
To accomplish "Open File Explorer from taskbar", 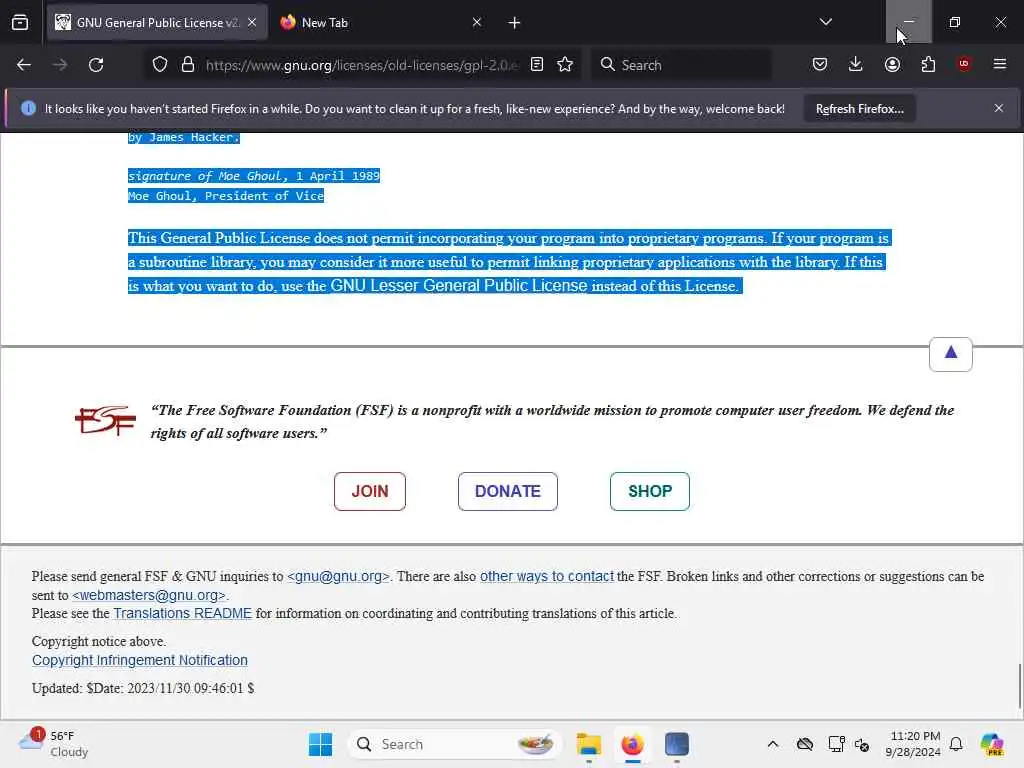I will [x=588, y=744].
